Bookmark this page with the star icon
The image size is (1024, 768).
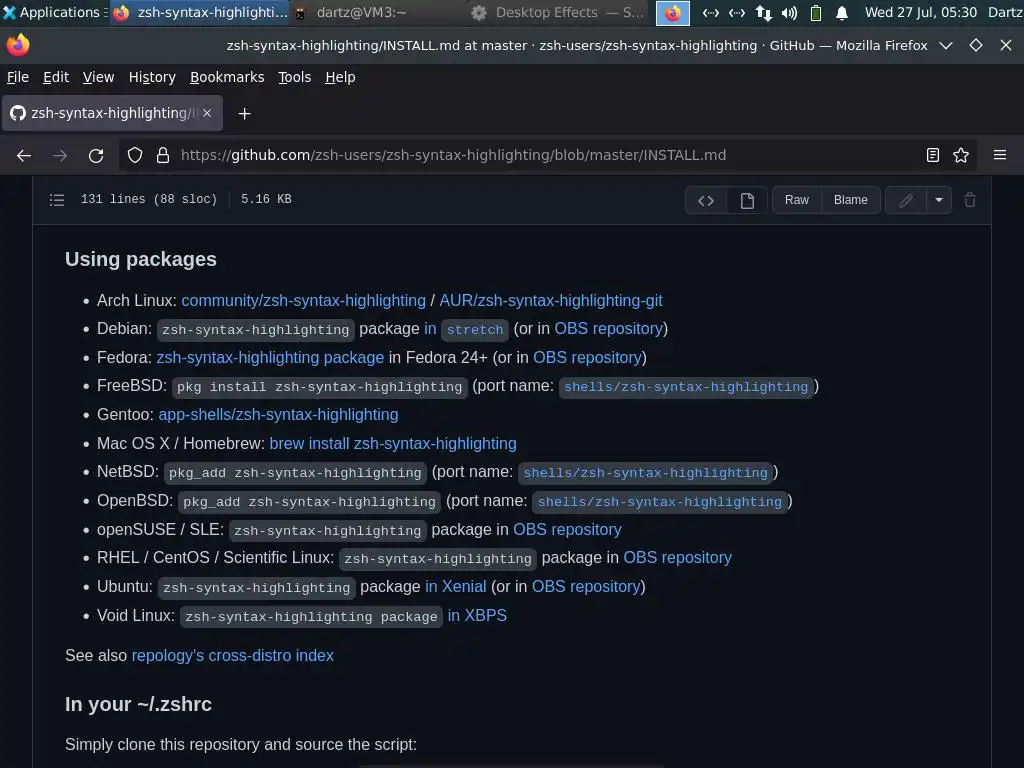click(x=961, y=155)
